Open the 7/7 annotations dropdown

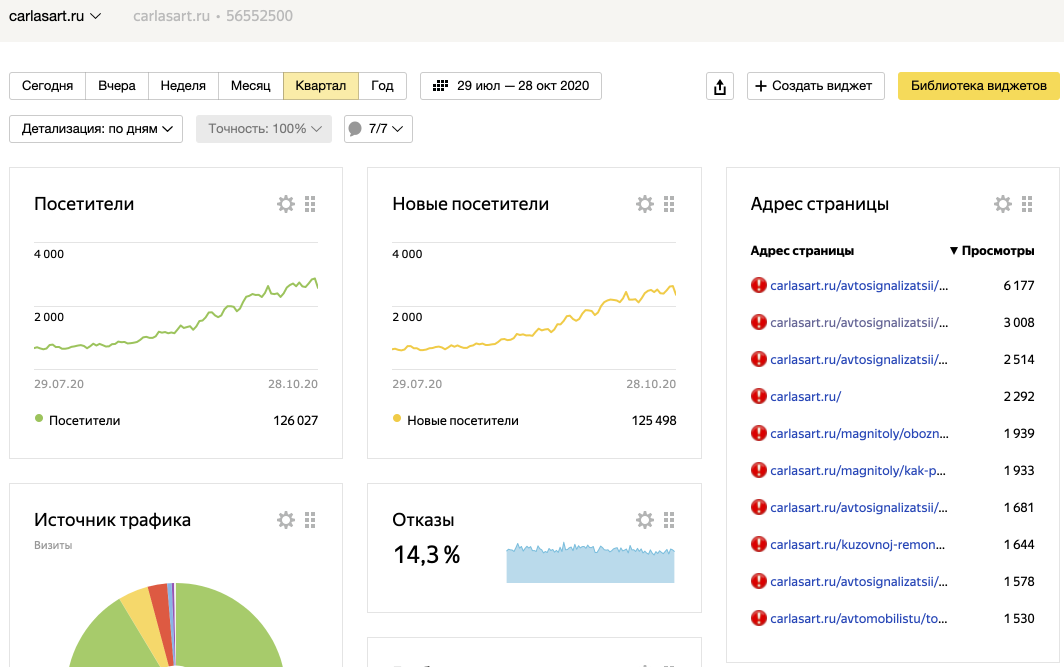[x=378, y=129]
